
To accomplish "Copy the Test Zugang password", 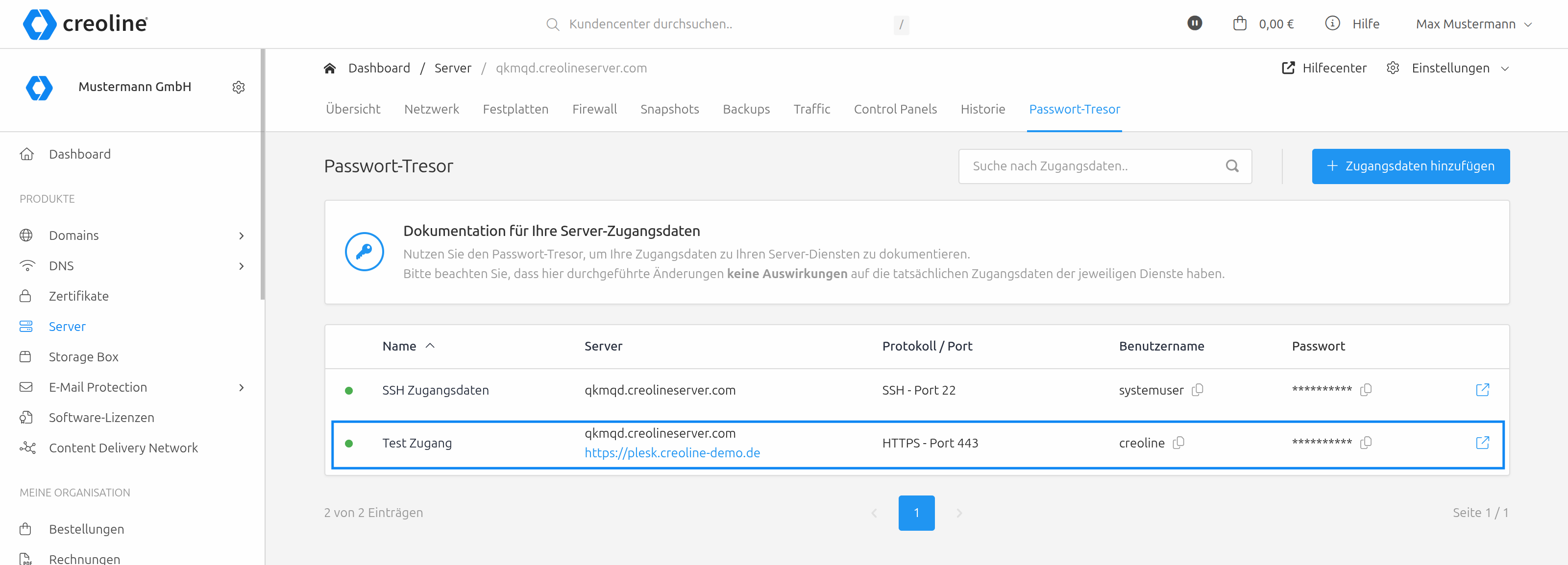I will (x=1365, y=443).
